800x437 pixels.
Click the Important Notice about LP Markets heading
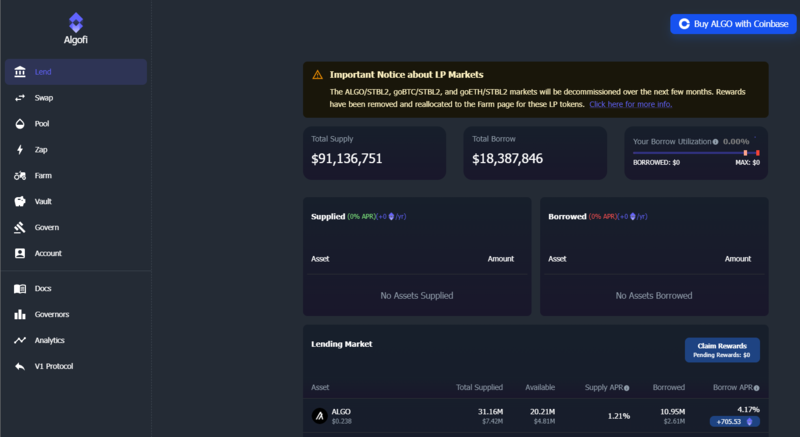click(407, 75)
